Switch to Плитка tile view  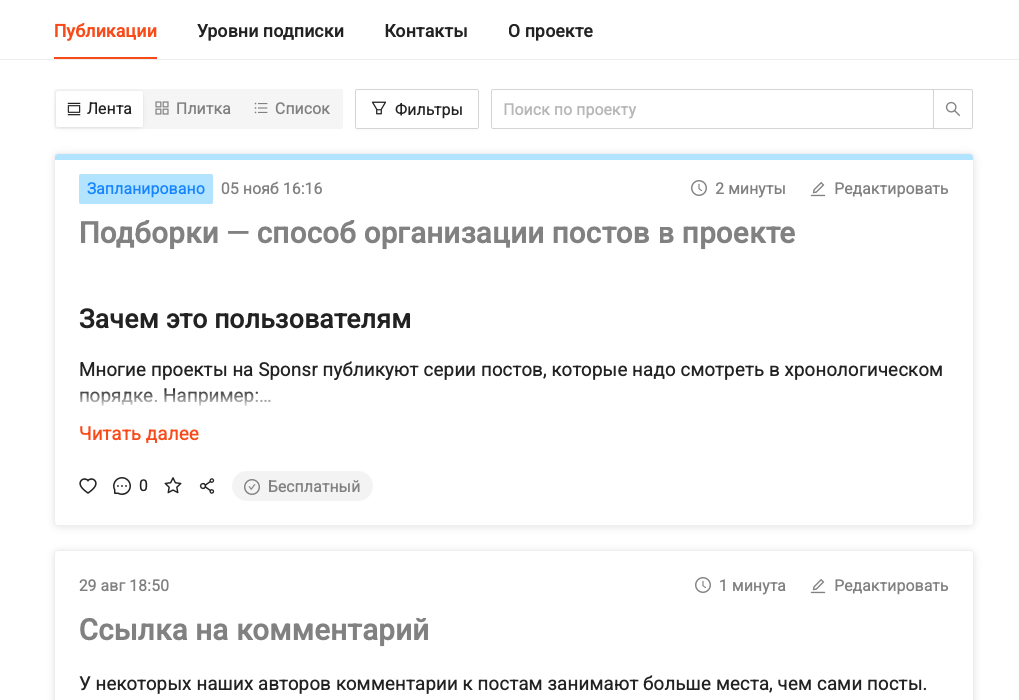coord(193,109)
